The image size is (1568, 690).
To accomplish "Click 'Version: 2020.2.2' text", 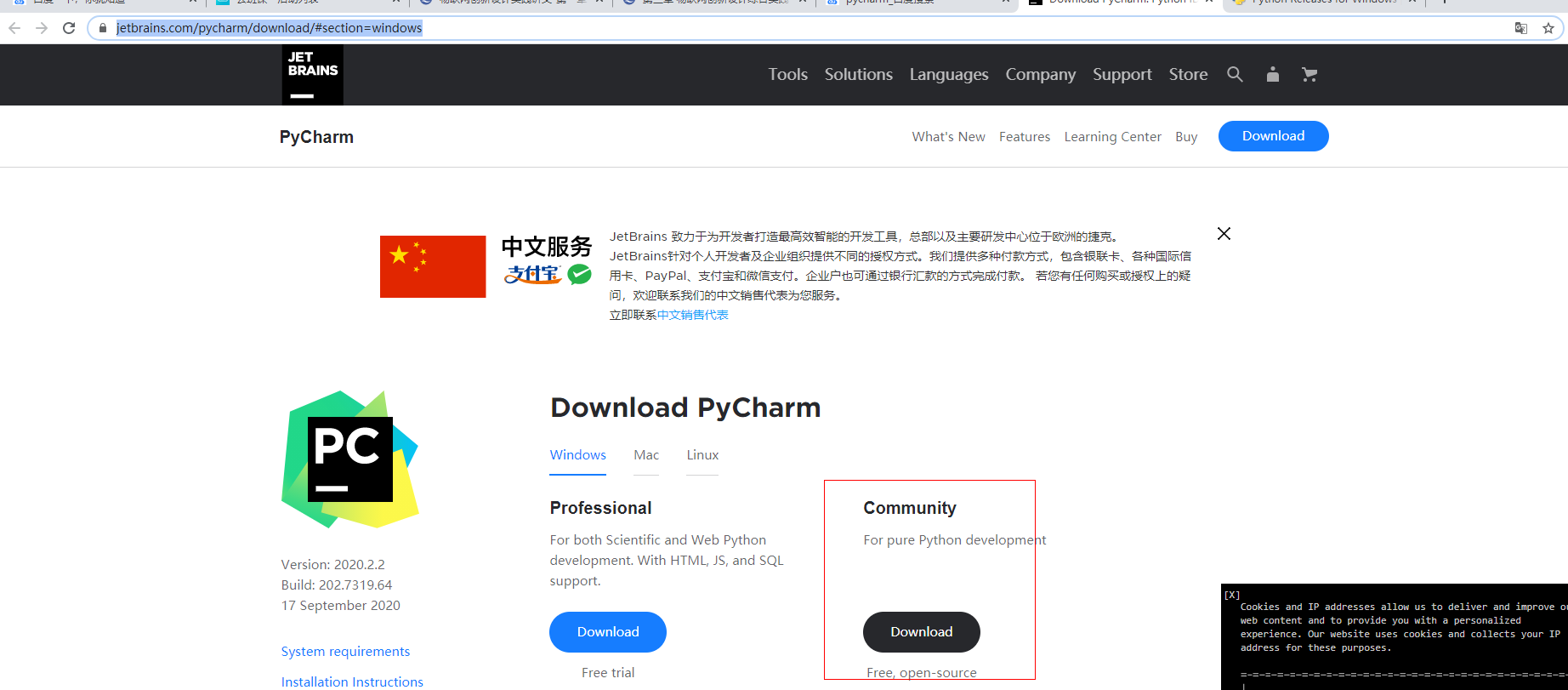I will [332, 564].
